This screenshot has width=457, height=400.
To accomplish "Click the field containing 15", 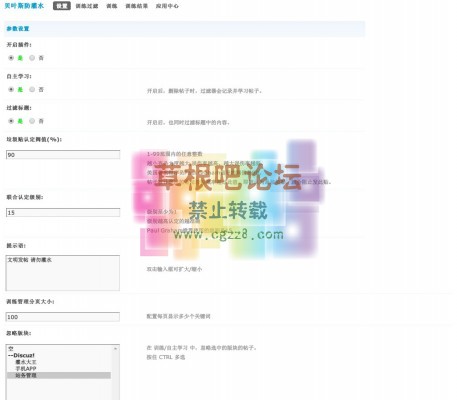I will (x=63, y=212).
